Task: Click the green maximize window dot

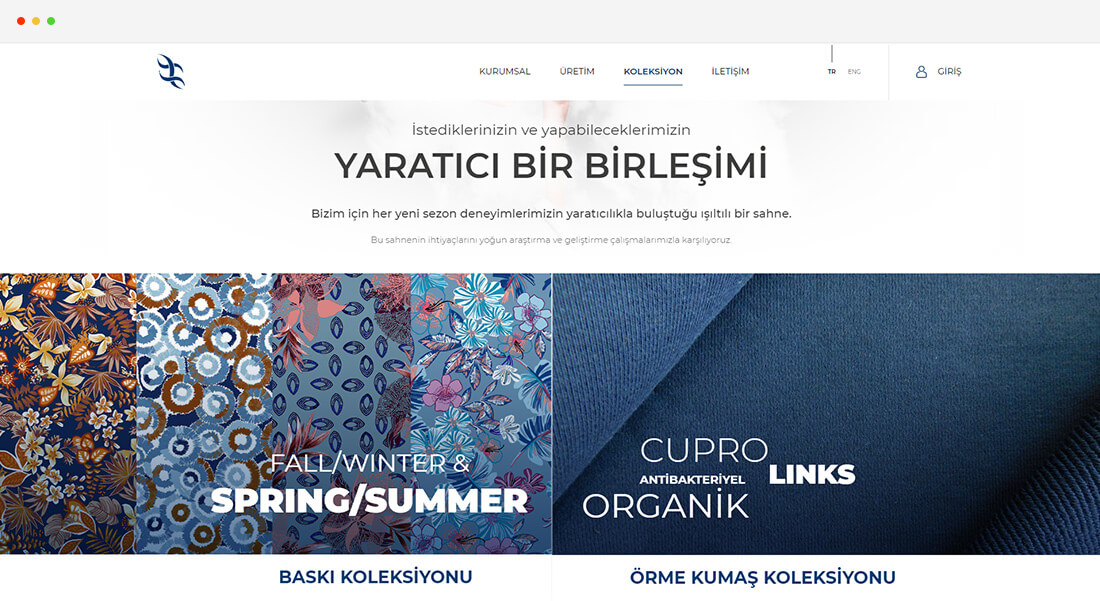Action: coord(51,21)
